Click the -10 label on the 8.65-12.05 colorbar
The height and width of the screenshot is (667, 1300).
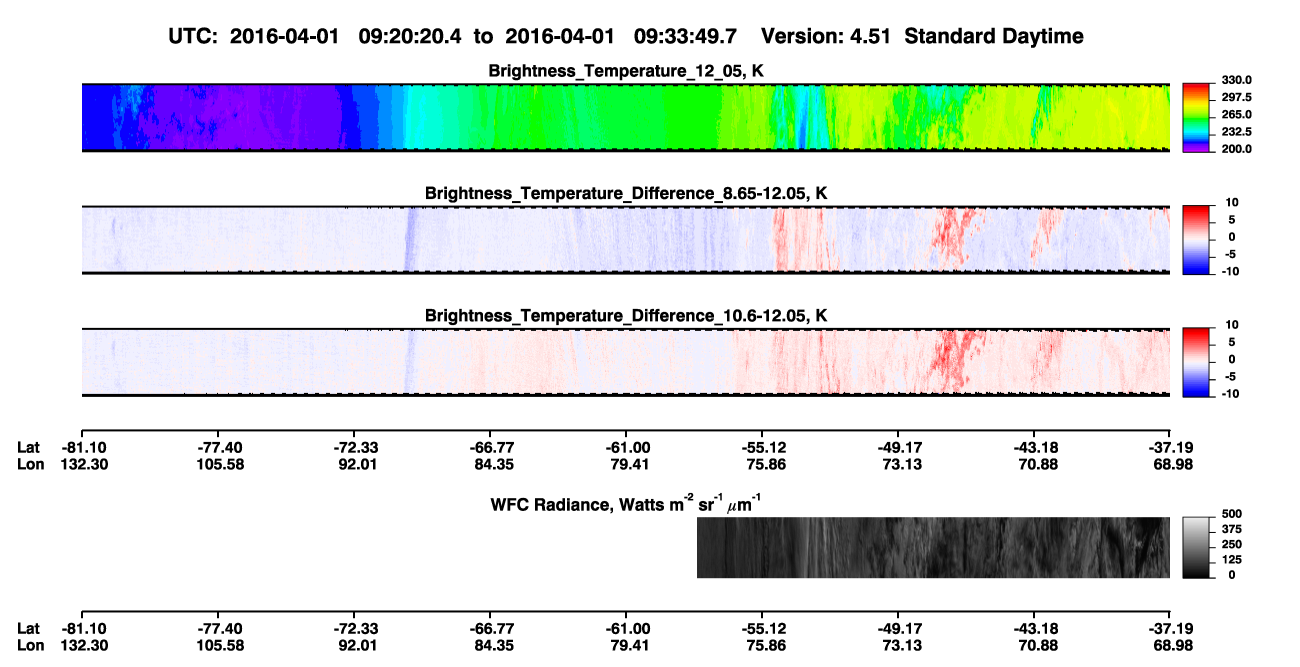point(1231,271)
